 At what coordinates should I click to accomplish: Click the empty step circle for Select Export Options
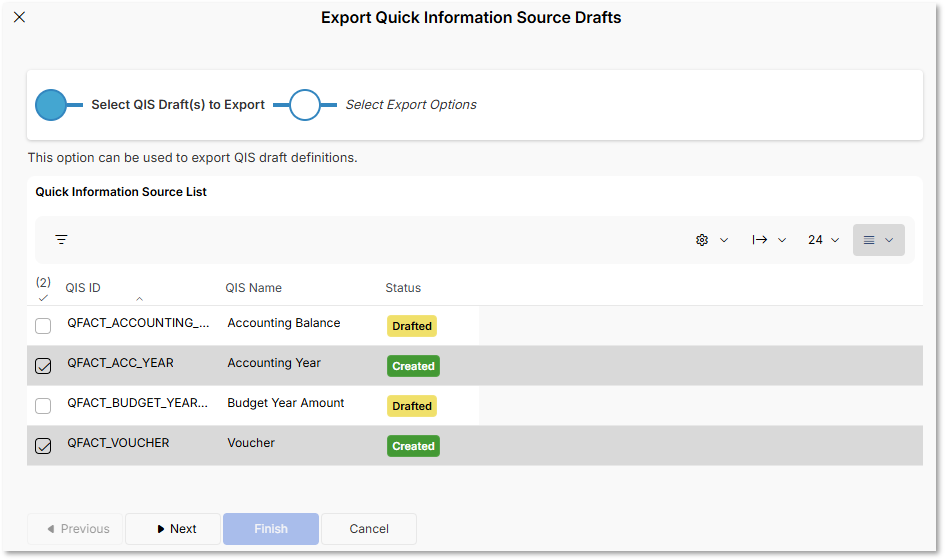pos(304,105)
